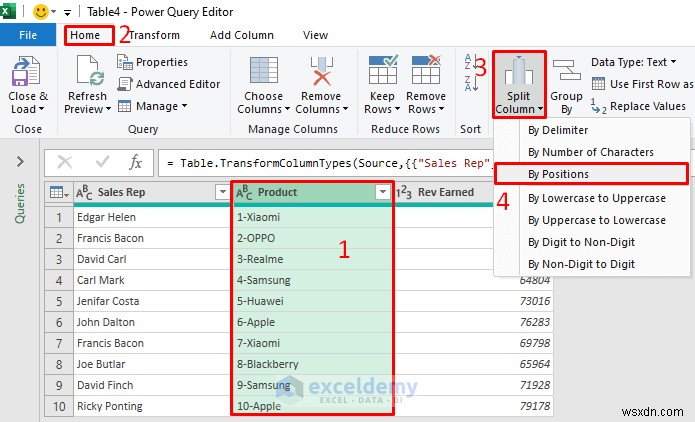Switch to the Home tab
The width and height of the screenshot is (695, 422).
[85, 35]
